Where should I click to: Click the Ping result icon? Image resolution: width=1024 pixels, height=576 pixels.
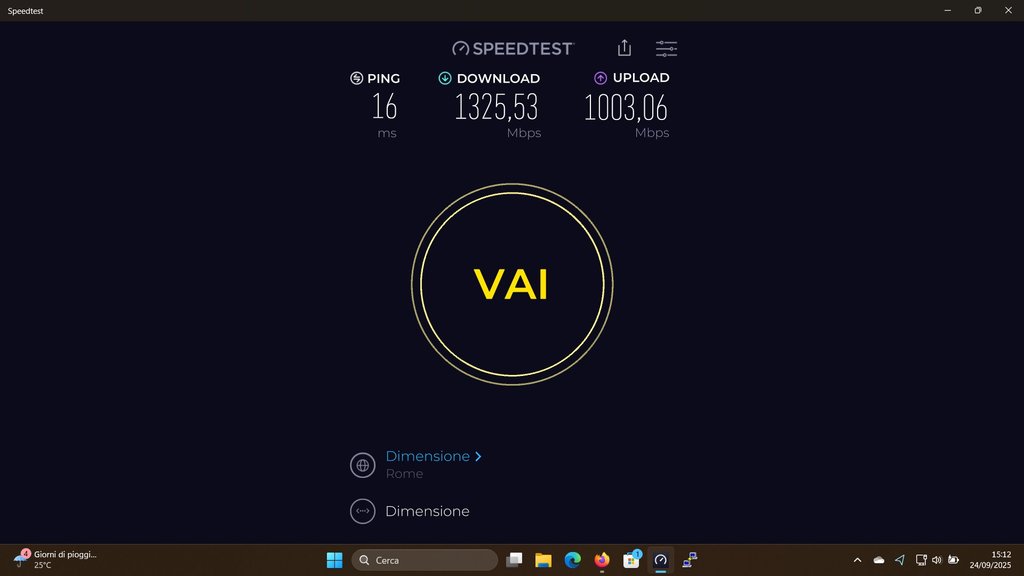[356, 78]
